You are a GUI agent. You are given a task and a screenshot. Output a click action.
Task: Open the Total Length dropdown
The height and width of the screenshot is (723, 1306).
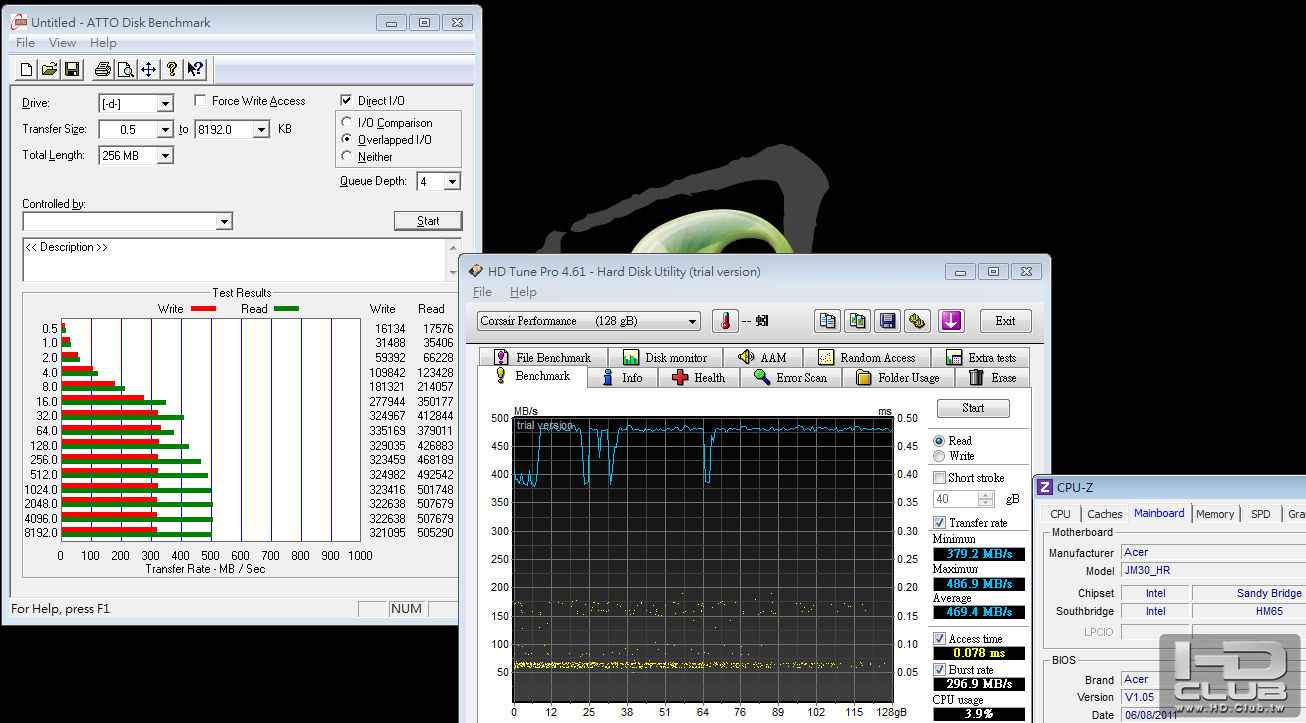tap(165, 156)
